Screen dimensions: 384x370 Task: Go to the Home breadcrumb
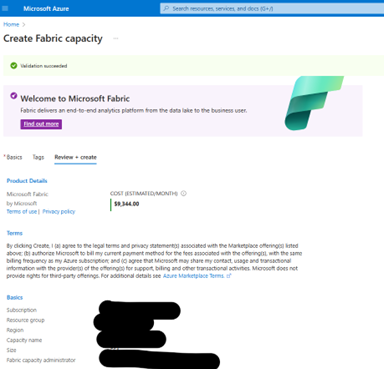click(x=11, y=24)
